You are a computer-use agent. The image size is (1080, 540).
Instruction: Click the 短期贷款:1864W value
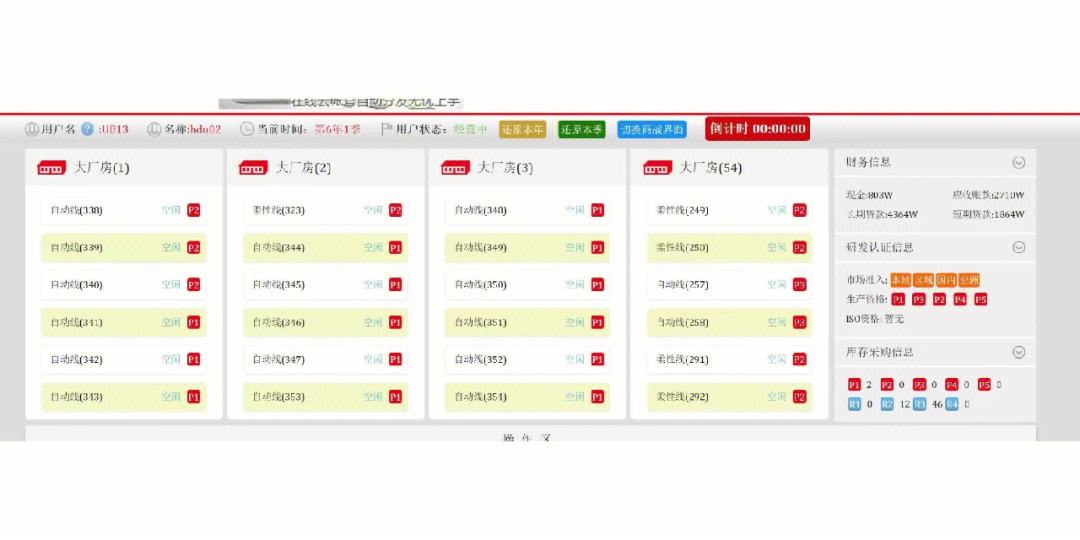988,214
